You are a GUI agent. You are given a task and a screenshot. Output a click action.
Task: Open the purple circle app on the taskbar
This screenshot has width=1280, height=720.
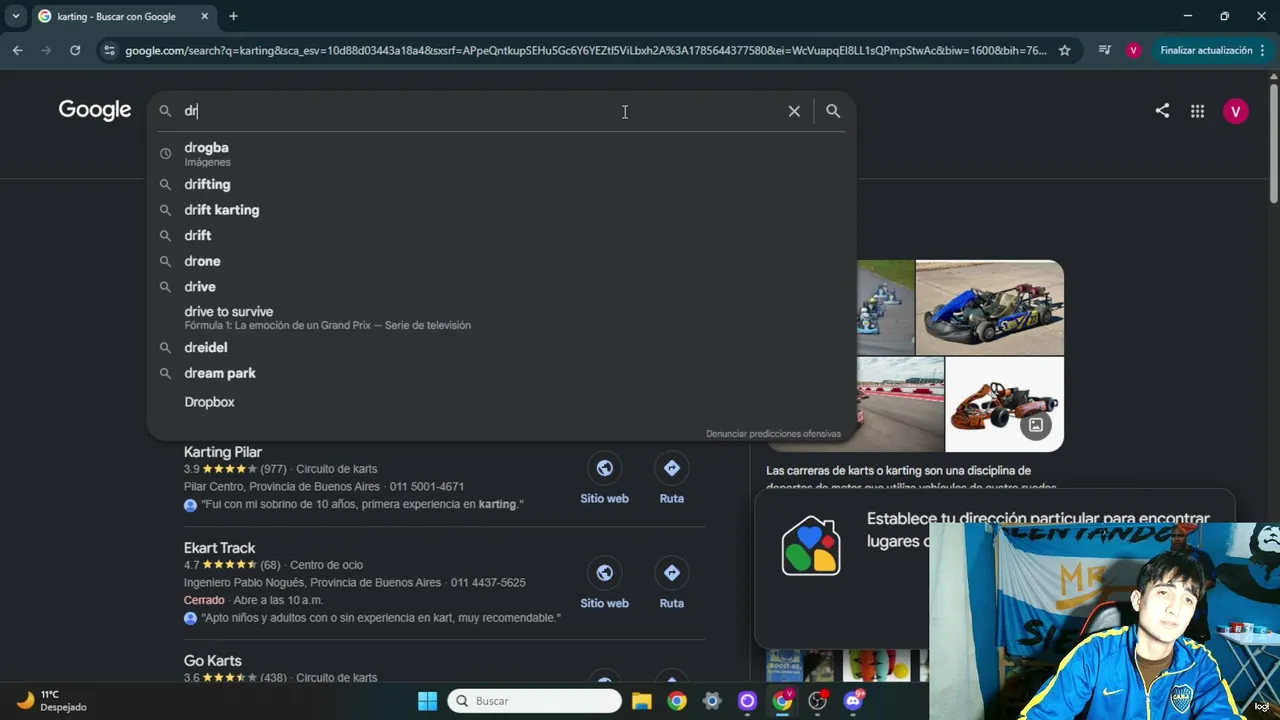click(x=747, y=701)
